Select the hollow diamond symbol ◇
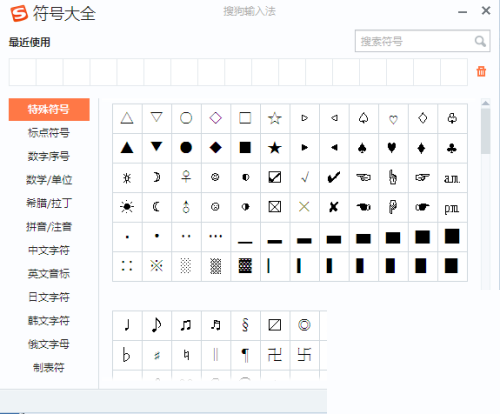The height and width of the screenshot is (414, 500). [216, 118]
